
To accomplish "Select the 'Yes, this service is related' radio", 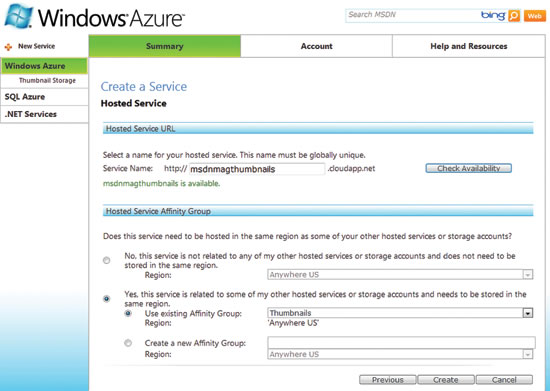I will [107, 299].
